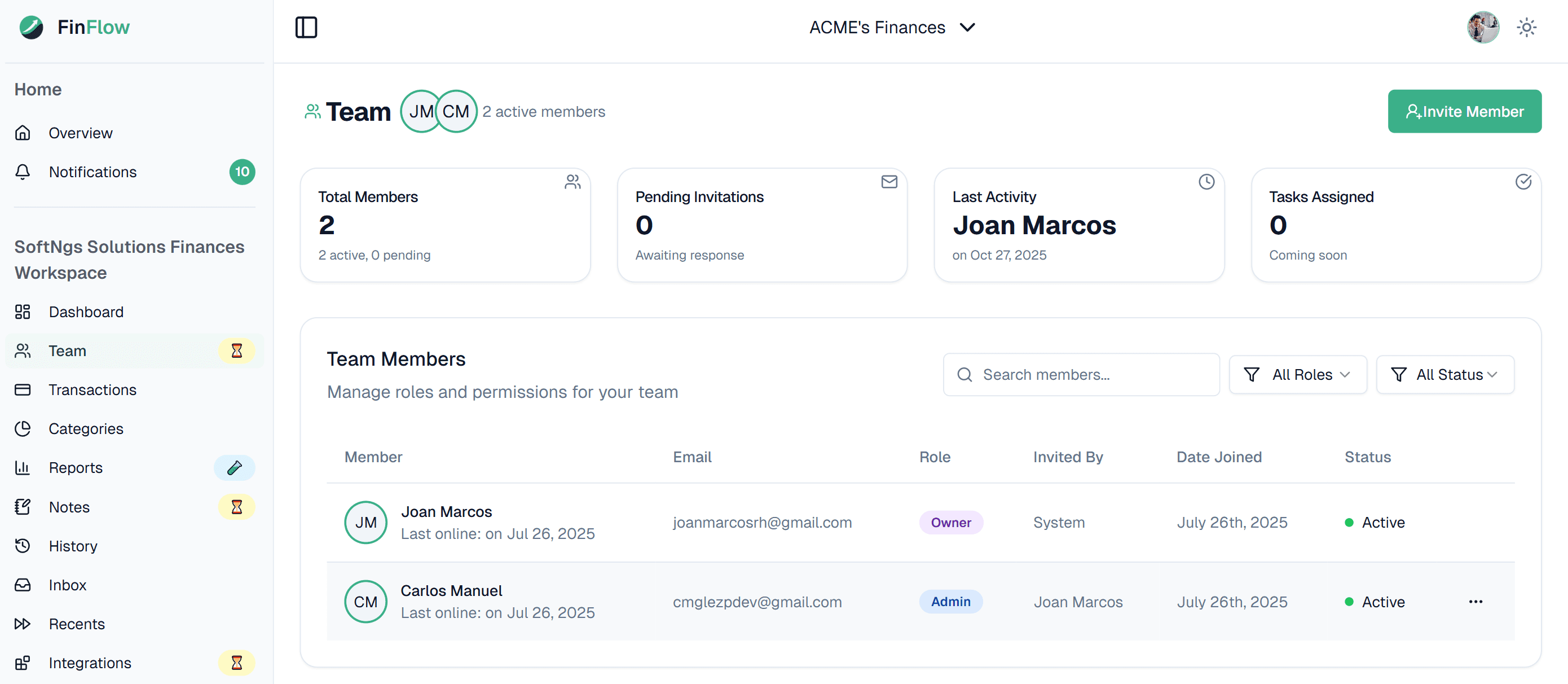Open the All Roles filter dropdown
This screenshot has height=684, width=1568.
[x=1298, y=374]
